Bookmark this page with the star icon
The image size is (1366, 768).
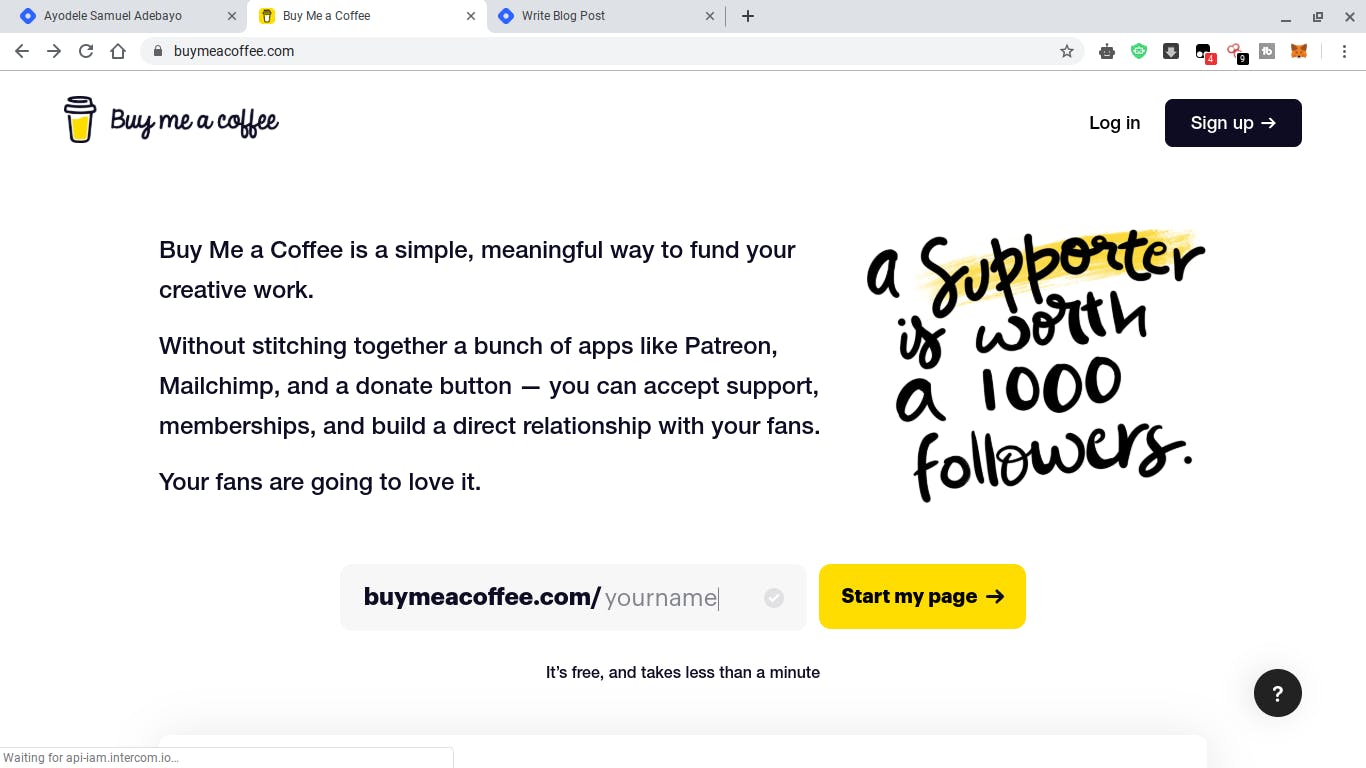point(1067,51)
